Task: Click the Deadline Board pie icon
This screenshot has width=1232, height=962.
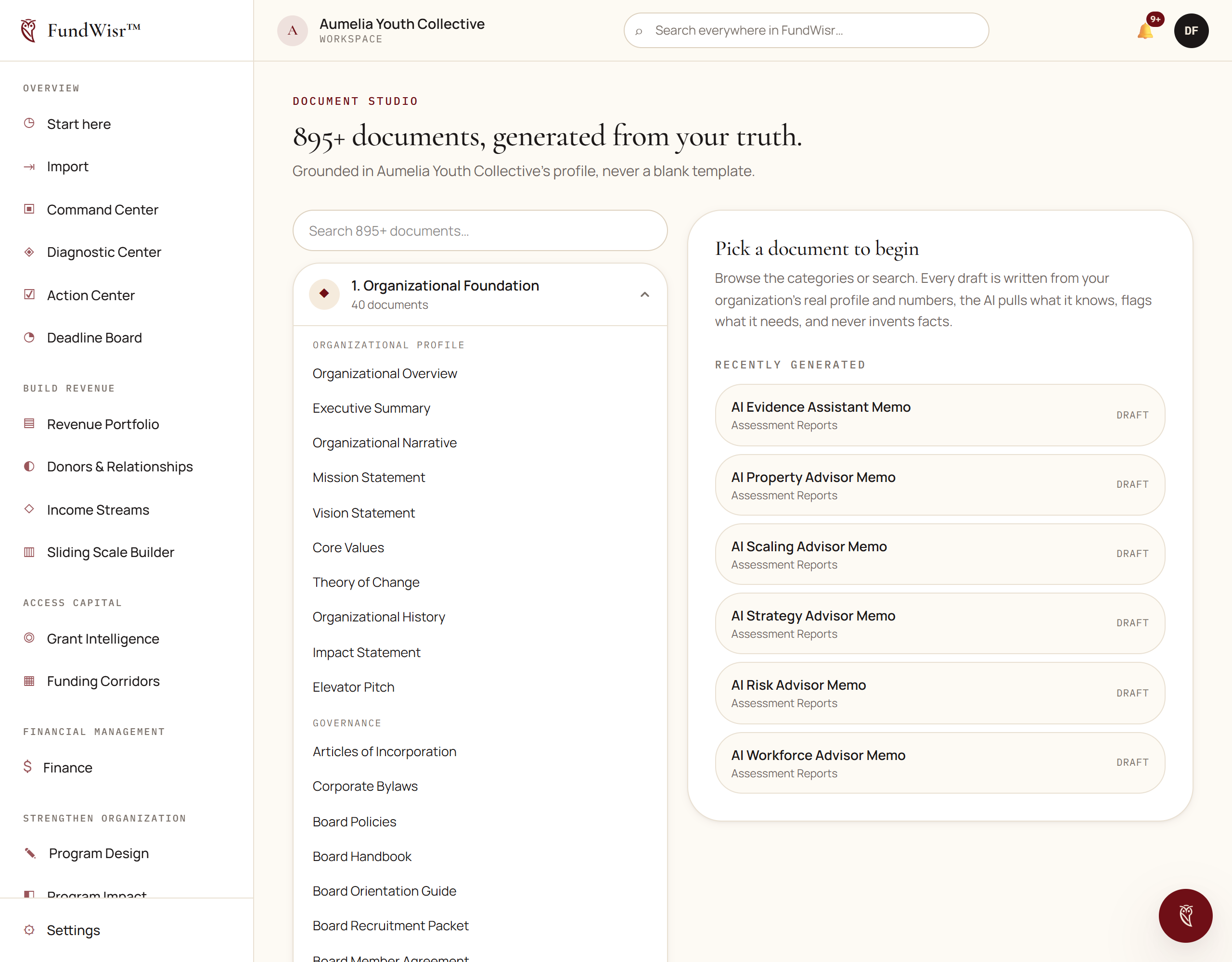Action: (29, 337)
